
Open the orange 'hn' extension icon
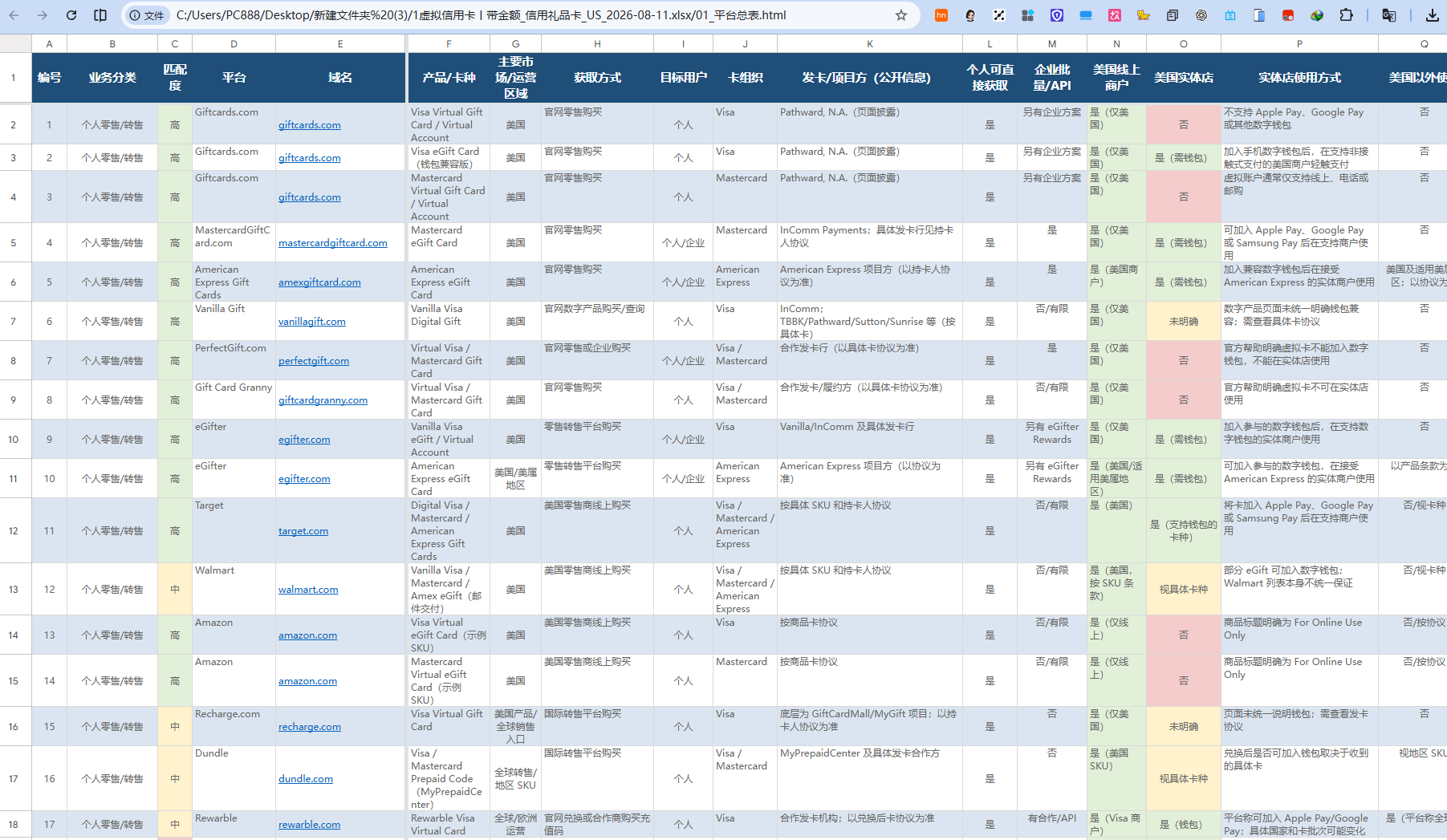[941, 15]
